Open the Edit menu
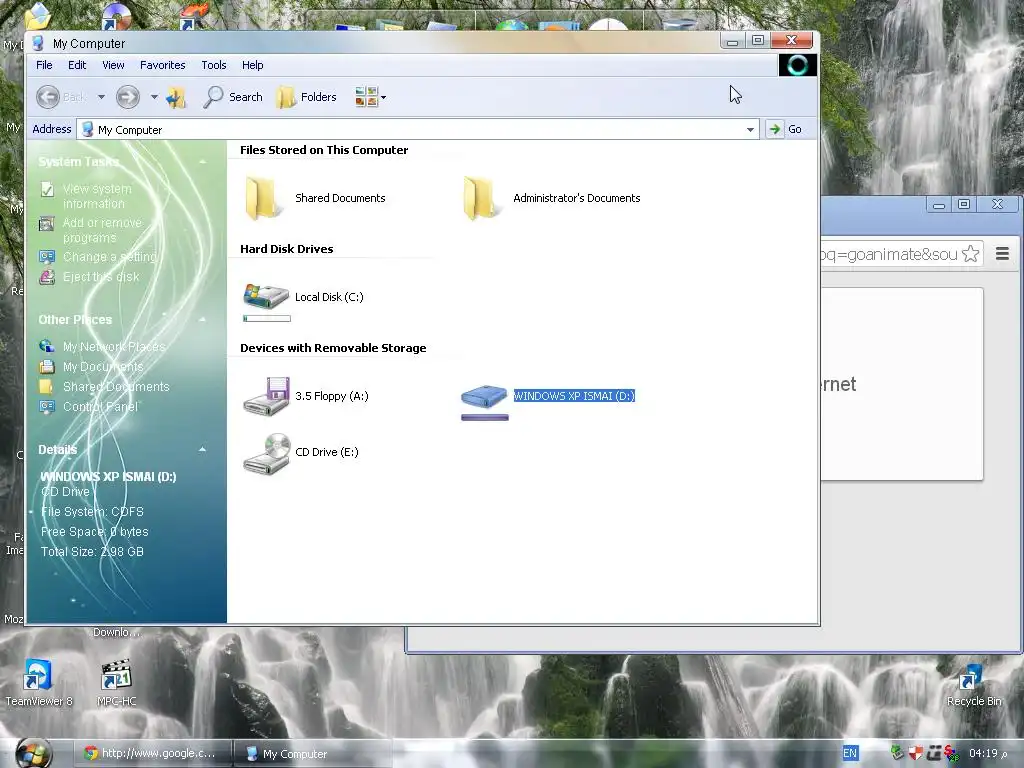1024x768 pixels. click(x=77, y=65)
